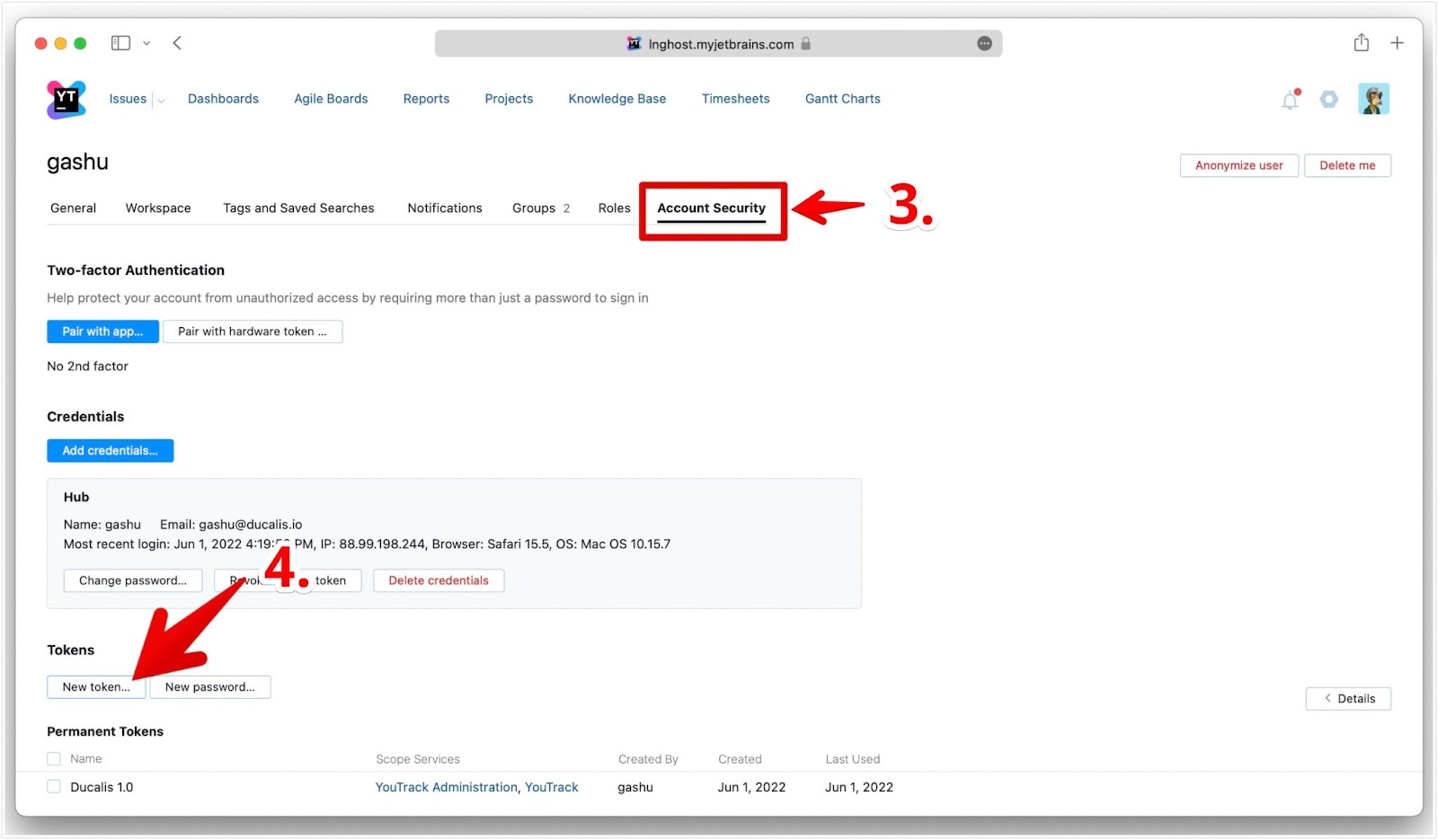Click the user avatar in the top corner
Screen dimensions: 1438x840
click(1373, 99)
